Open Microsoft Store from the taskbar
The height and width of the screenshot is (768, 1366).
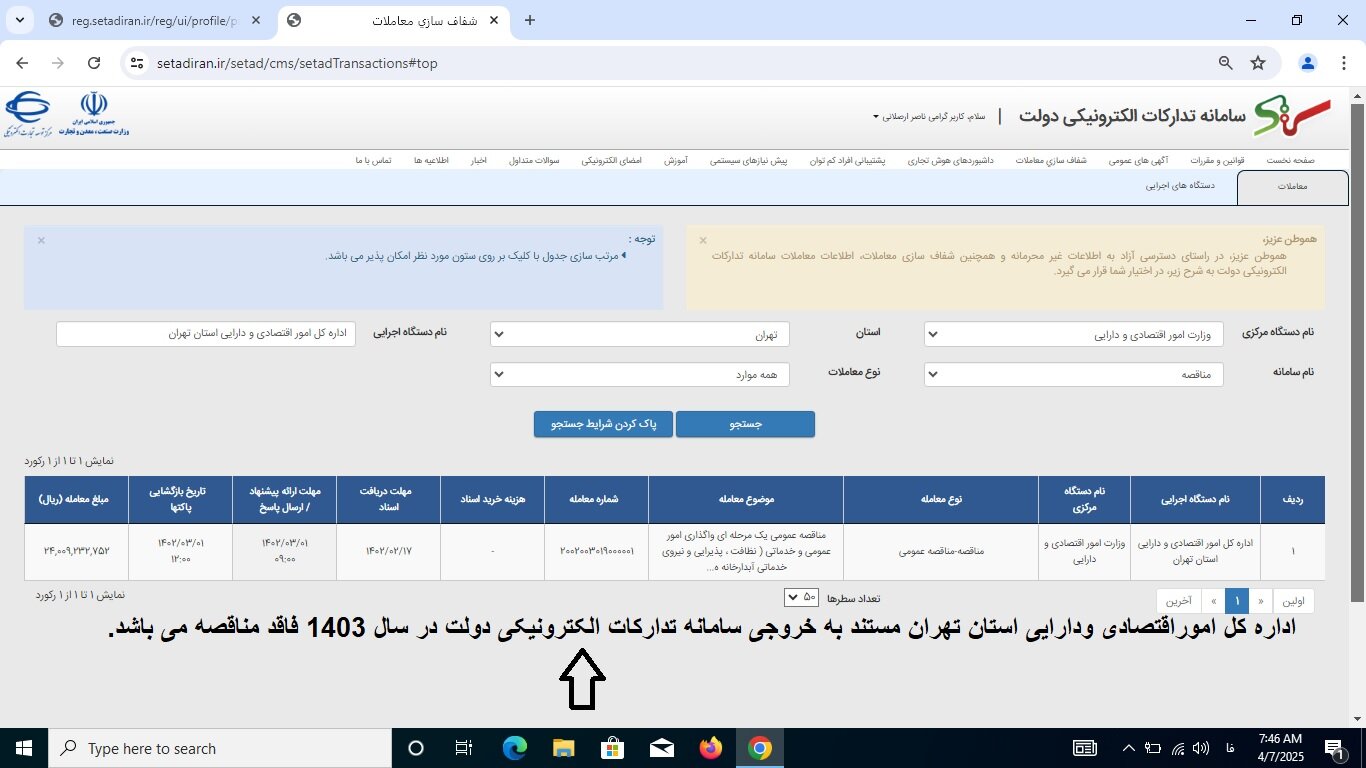[613, 748]
